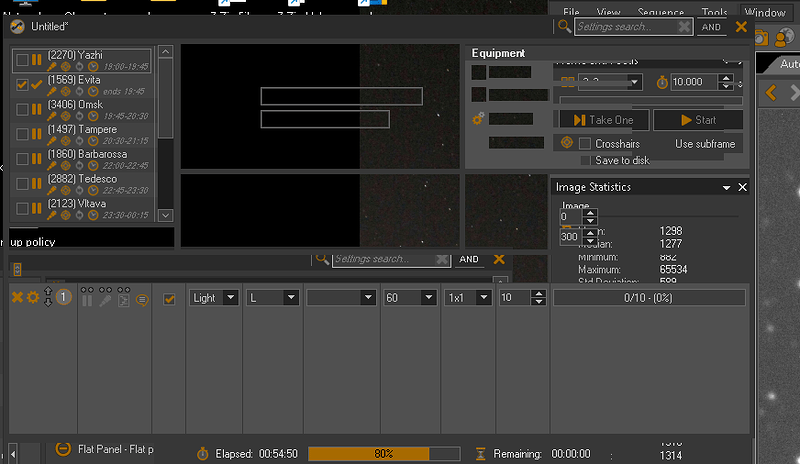Click the exposure stopwatch icon beside 10.000
The image size is (800, 464).
[x=662, y=82]
